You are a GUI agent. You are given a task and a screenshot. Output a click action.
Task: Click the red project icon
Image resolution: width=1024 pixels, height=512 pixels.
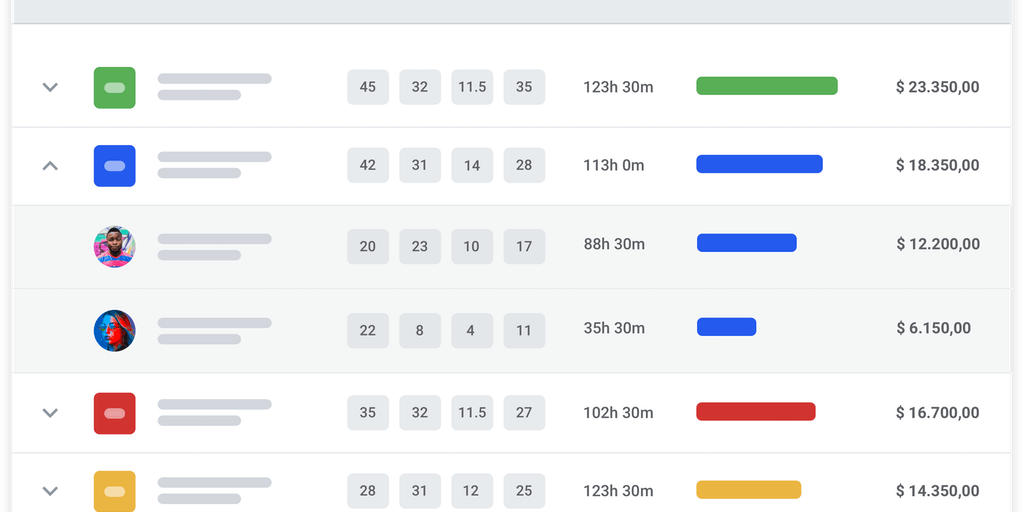click(x=114, y=413)
